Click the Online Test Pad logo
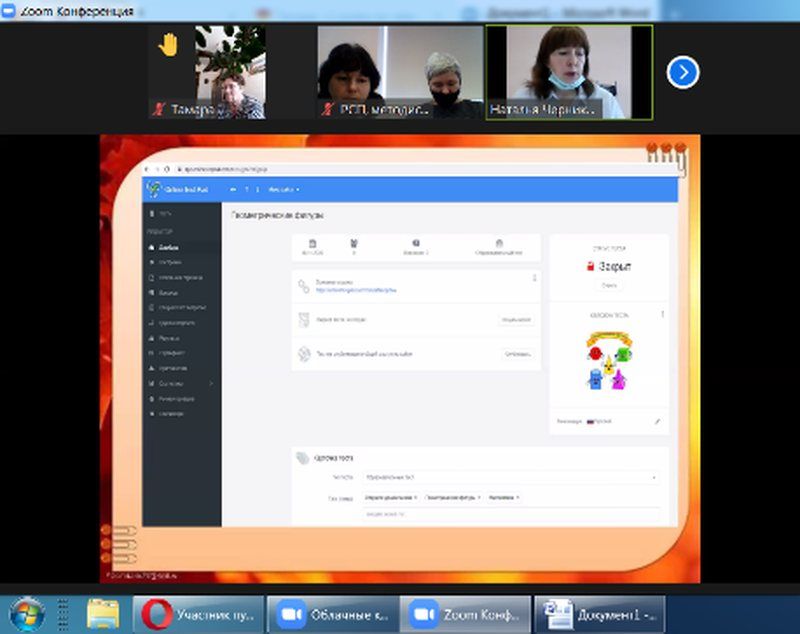800x634 pixels. pyautogui.click(x=178, y=189)
